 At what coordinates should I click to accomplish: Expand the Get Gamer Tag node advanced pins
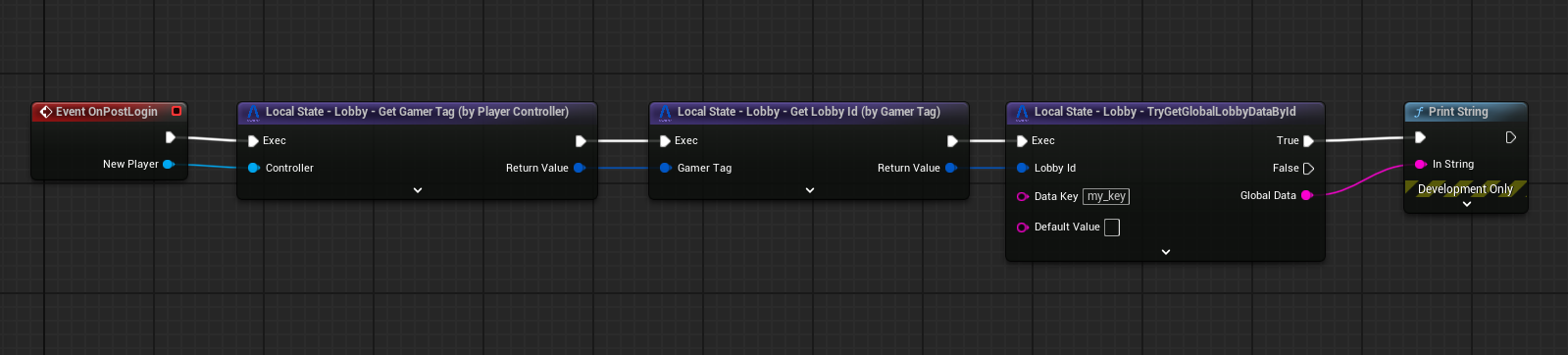(418, 190)
